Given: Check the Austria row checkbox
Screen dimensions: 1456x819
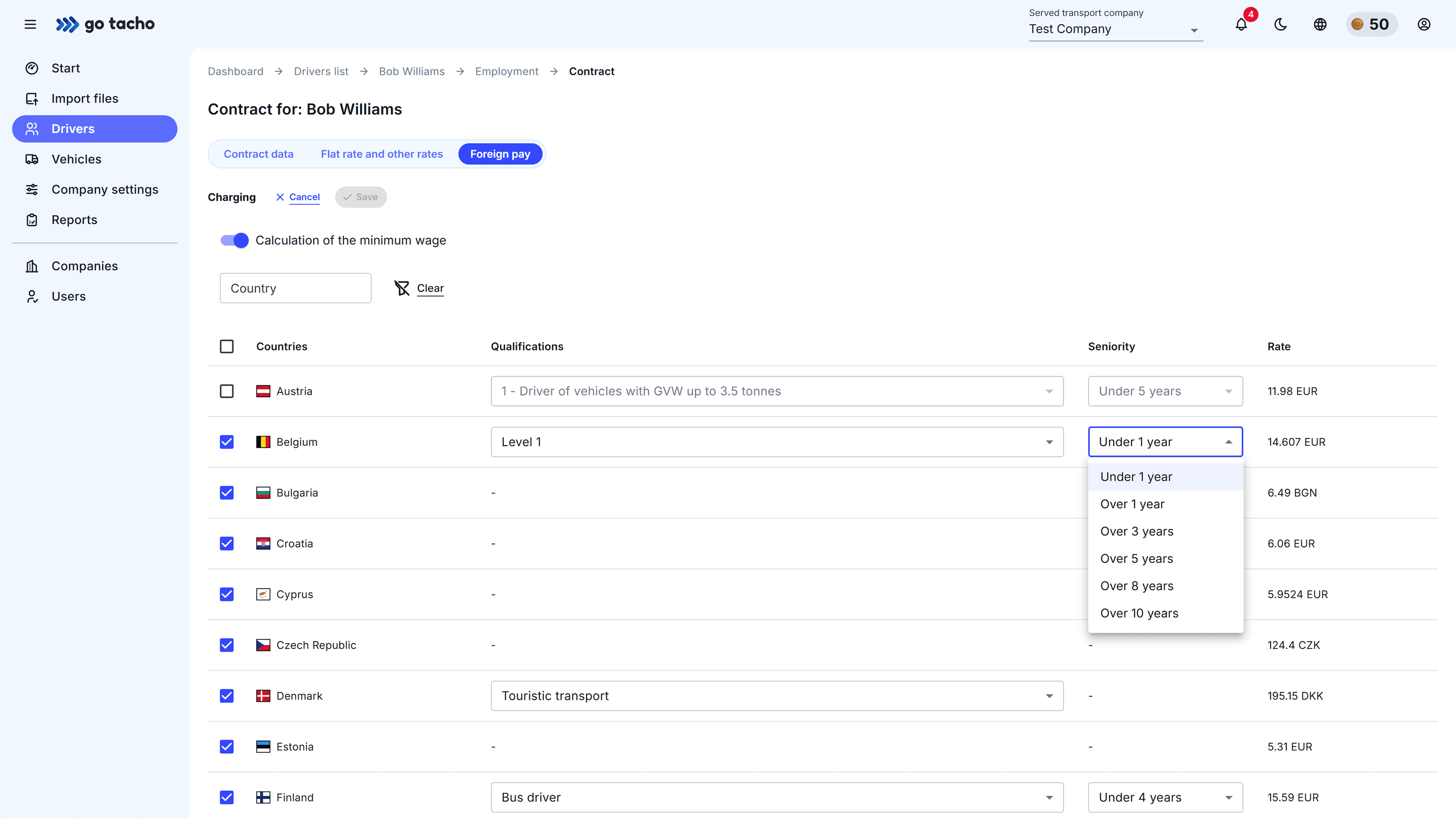Looking at the screenshot, I should (227, 391).
